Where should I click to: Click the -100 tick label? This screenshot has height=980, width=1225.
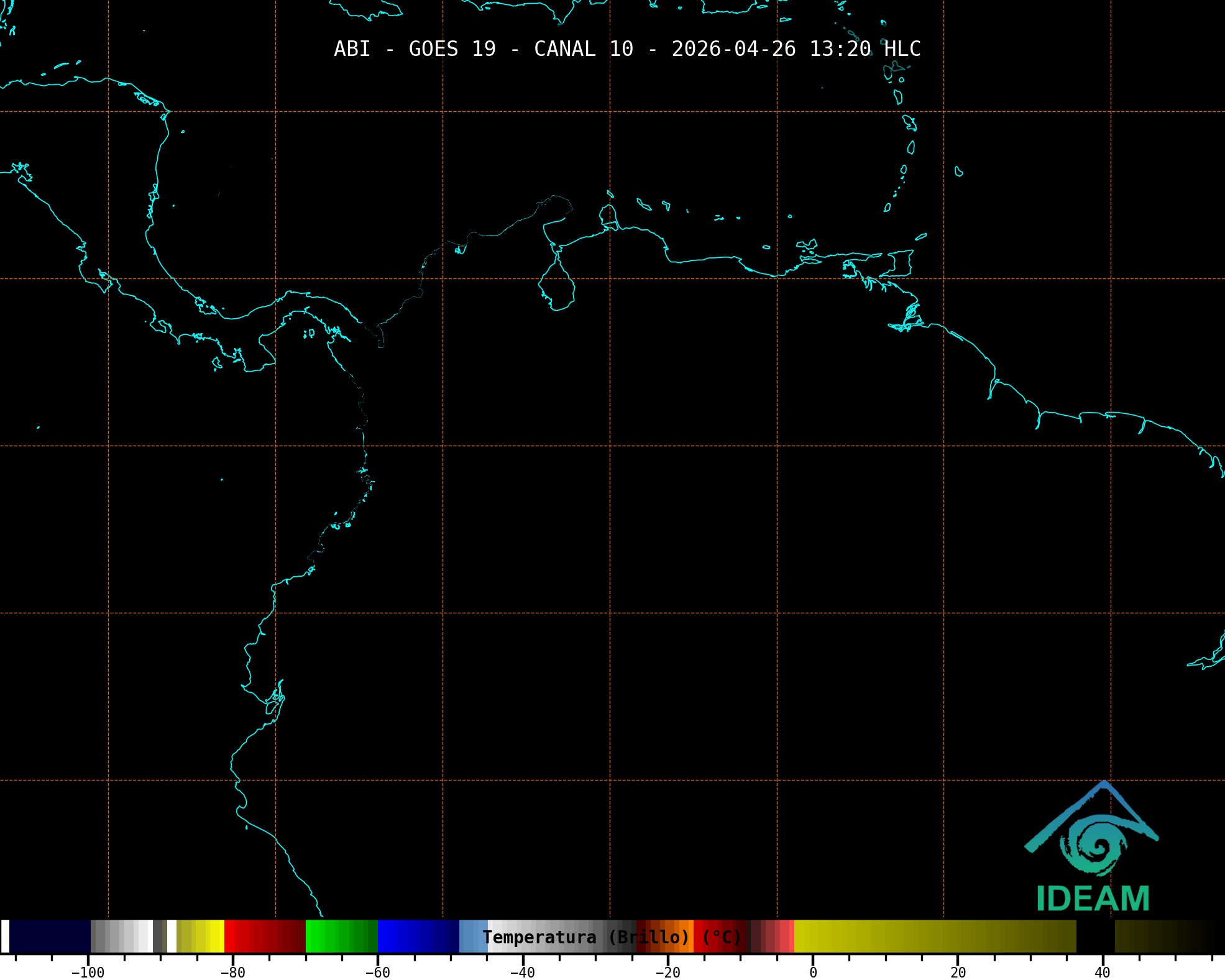coord(88,973)
